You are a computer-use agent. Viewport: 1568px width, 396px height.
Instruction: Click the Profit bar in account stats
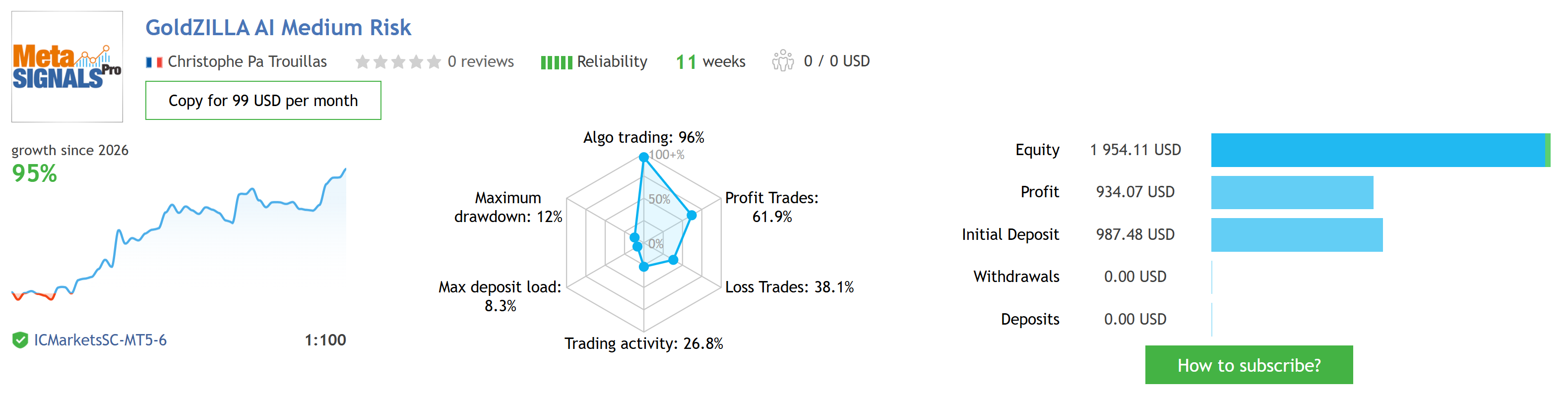[x=1292, y=192]
